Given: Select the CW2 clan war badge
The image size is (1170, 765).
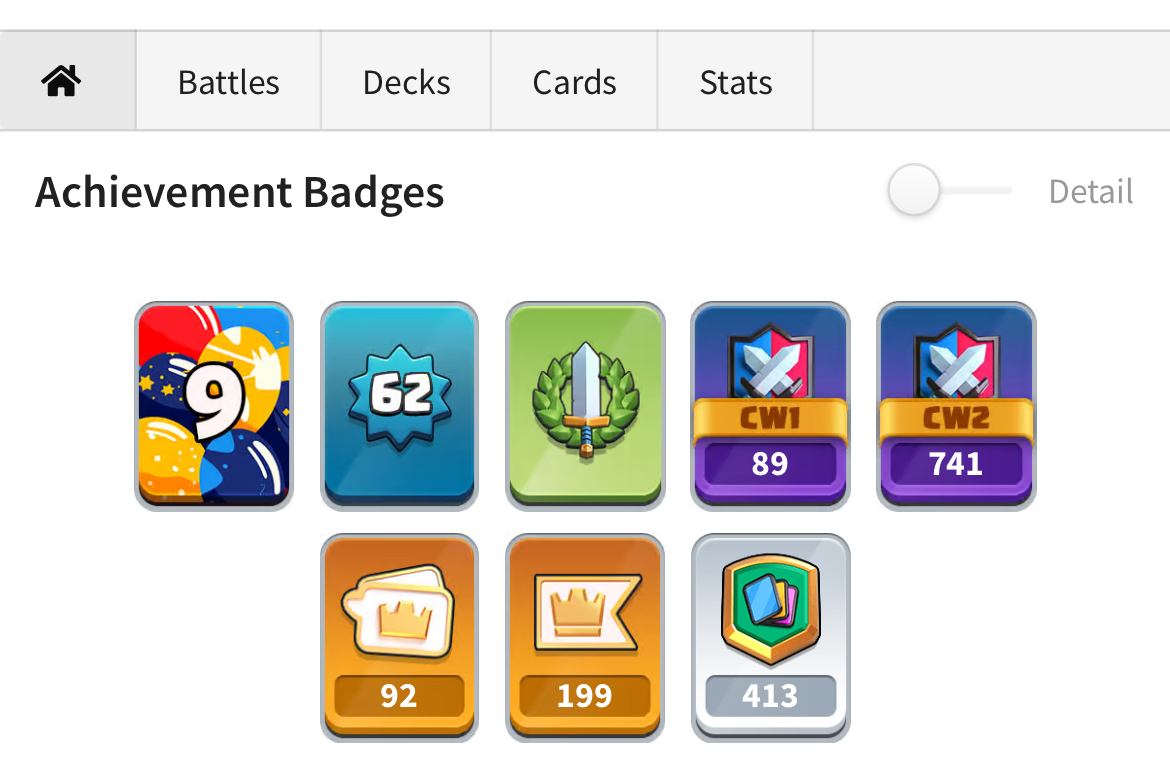Looking at the screenshot, I should click(957, 405).
